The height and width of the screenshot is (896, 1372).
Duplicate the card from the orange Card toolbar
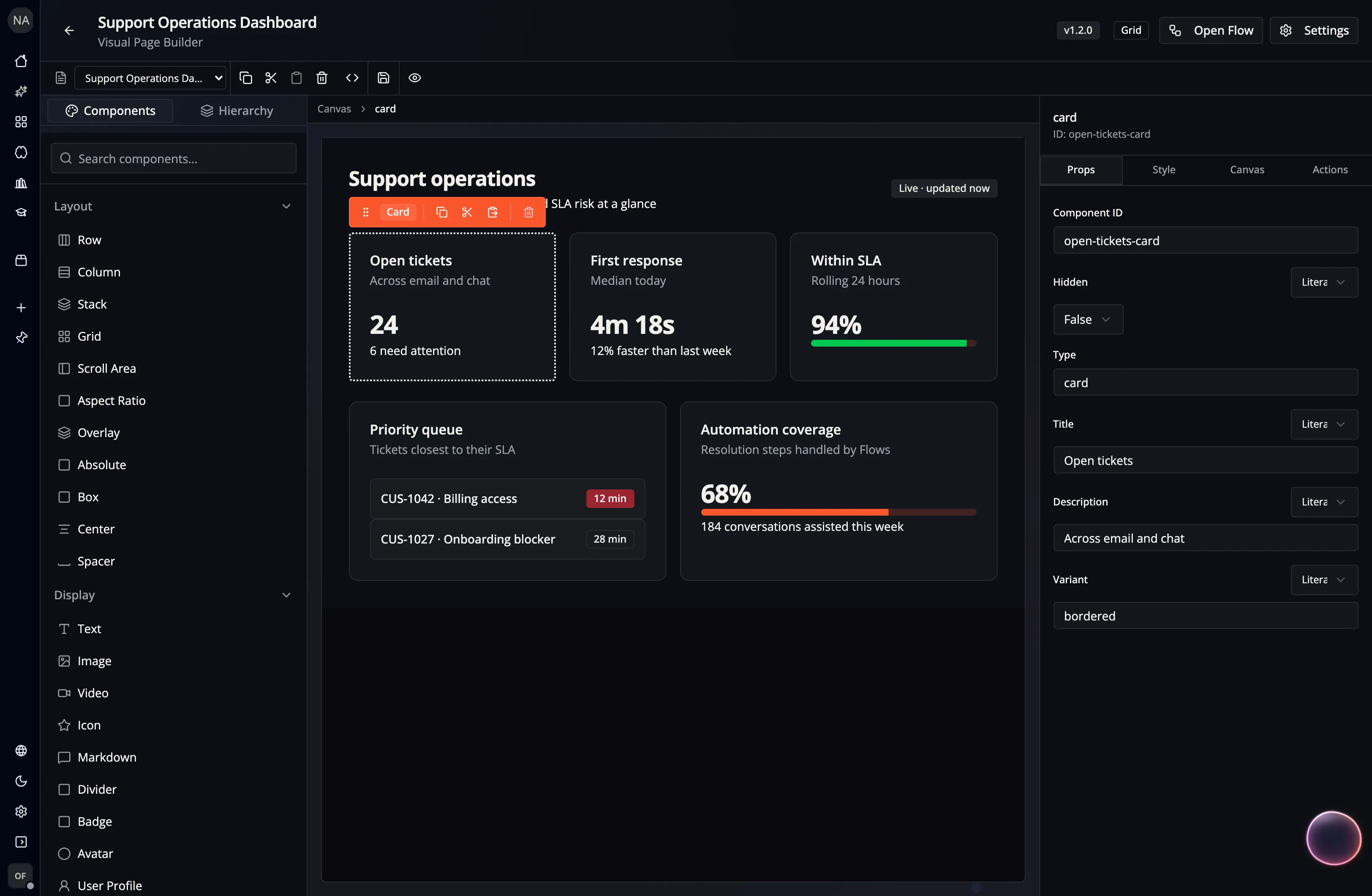pyautogui.click(x=441, y=212)
